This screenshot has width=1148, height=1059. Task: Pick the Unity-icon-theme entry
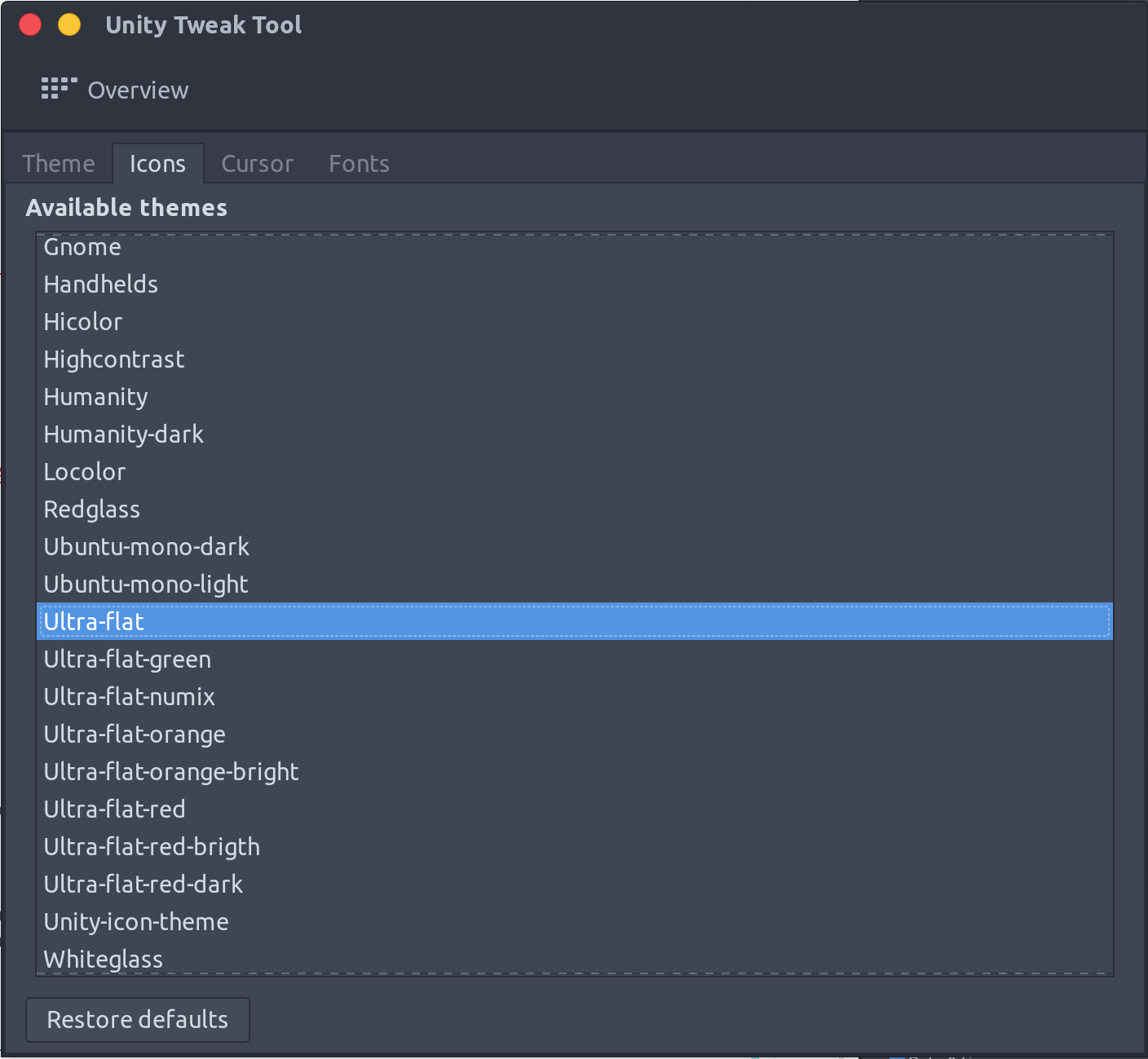point(575,922)
